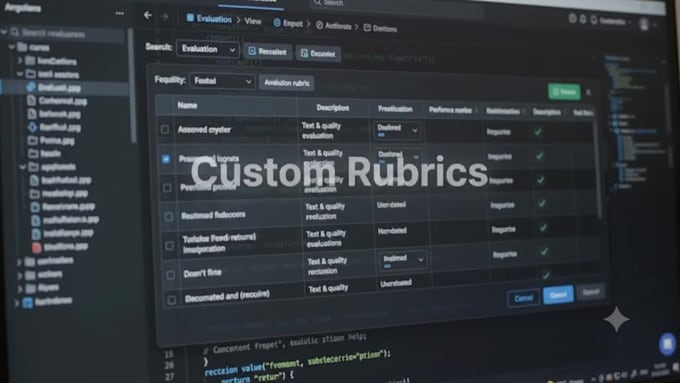680x383 pixels.
Task: Open the Assoved cryder row Freatluation dropdown
Action: pyautogui.click(x=397, y=130)
